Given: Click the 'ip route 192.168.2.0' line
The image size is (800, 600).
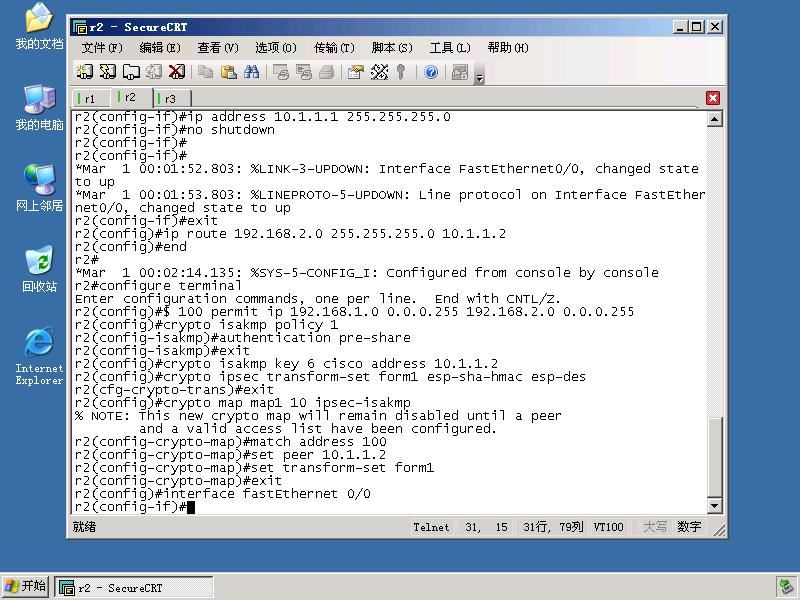Looking at the screenshot, I should [x=290, y=234].
